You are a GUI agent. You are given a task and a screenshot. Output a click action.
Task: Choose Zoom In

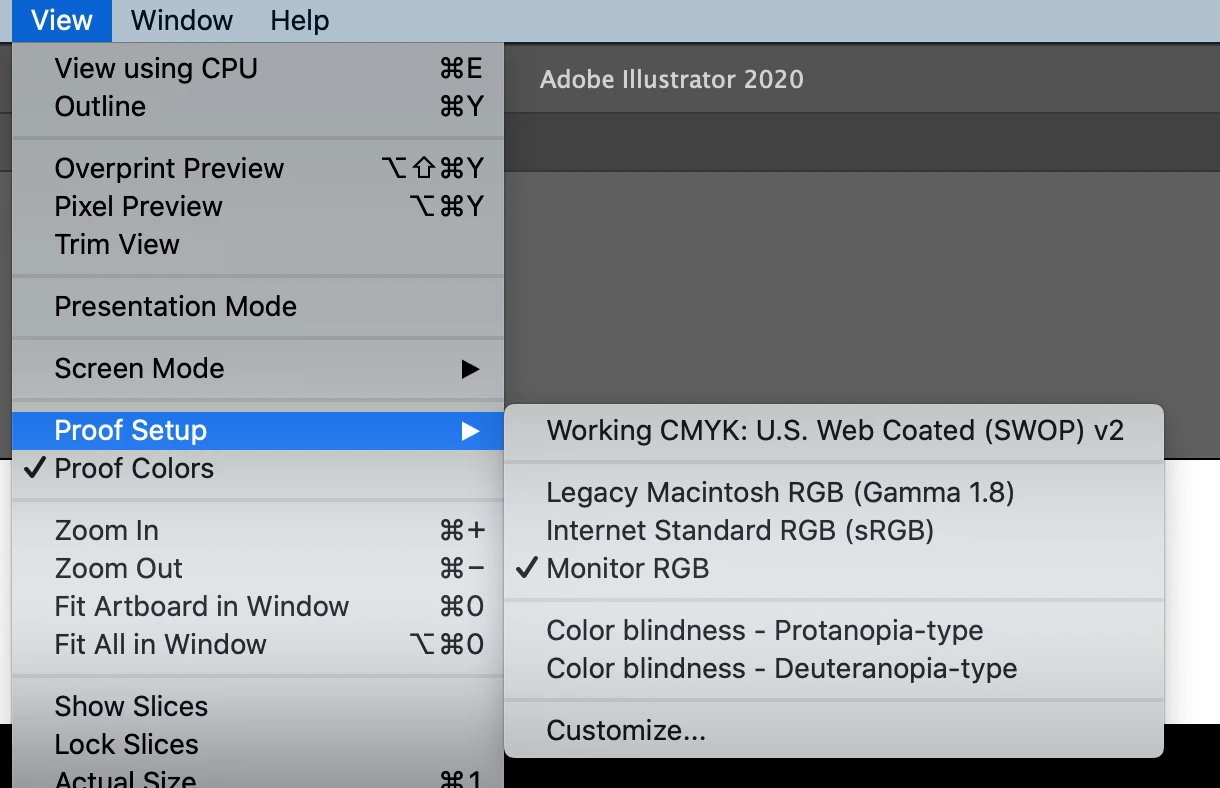(x=258, y=531)
